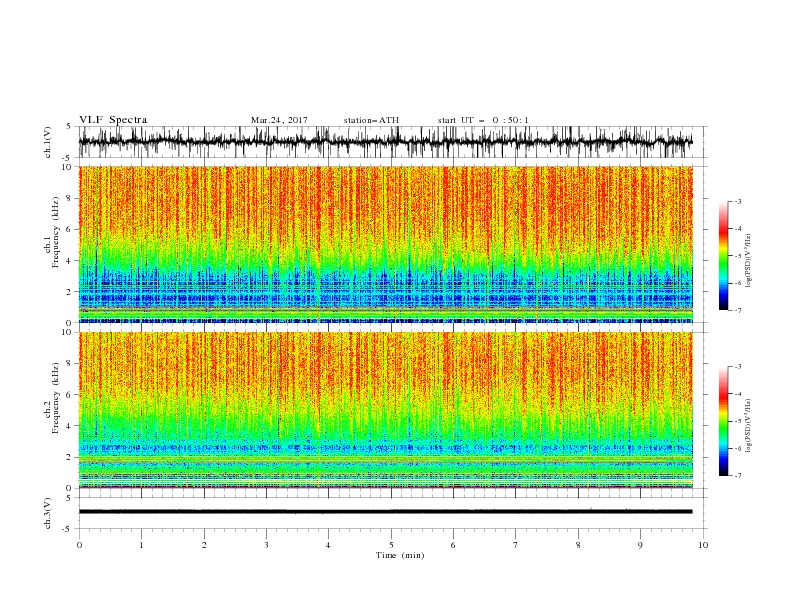Click the "ch.3(V)" axis label
Image resolution: width=792 pixels, height=612 pixels.
point(48,513)
